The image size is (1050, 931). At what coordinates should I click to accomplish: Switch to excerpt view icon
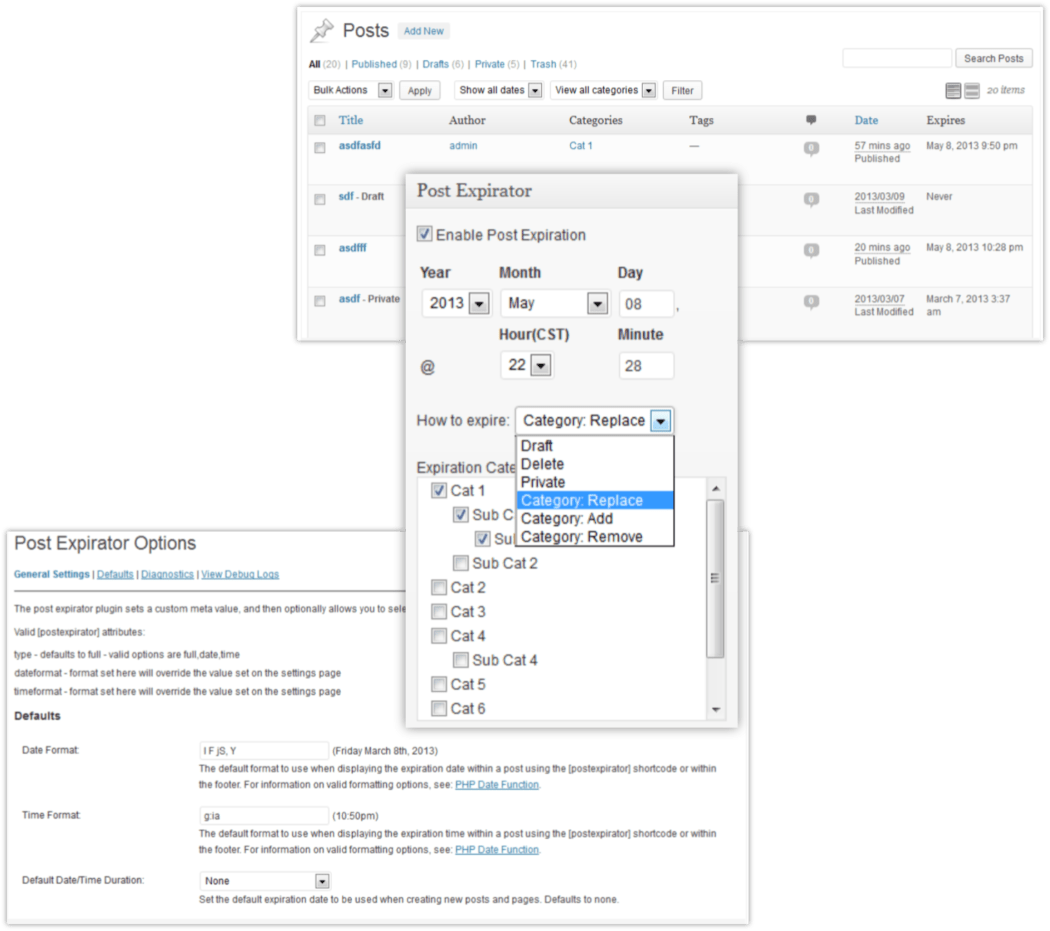click(x=972, y=90)
